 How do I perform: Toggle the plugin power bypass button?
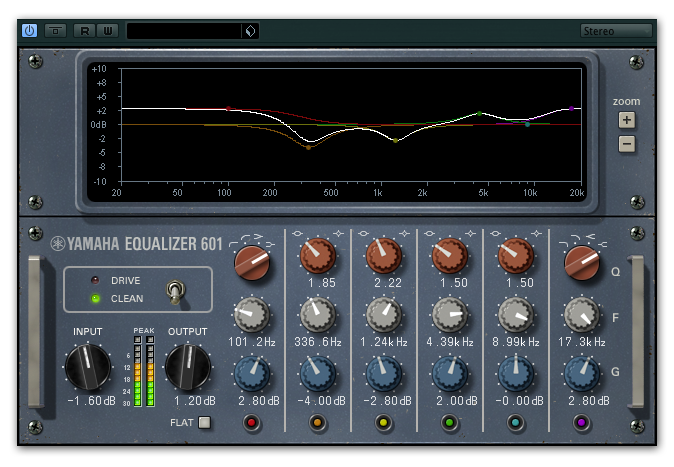(29, 31)
